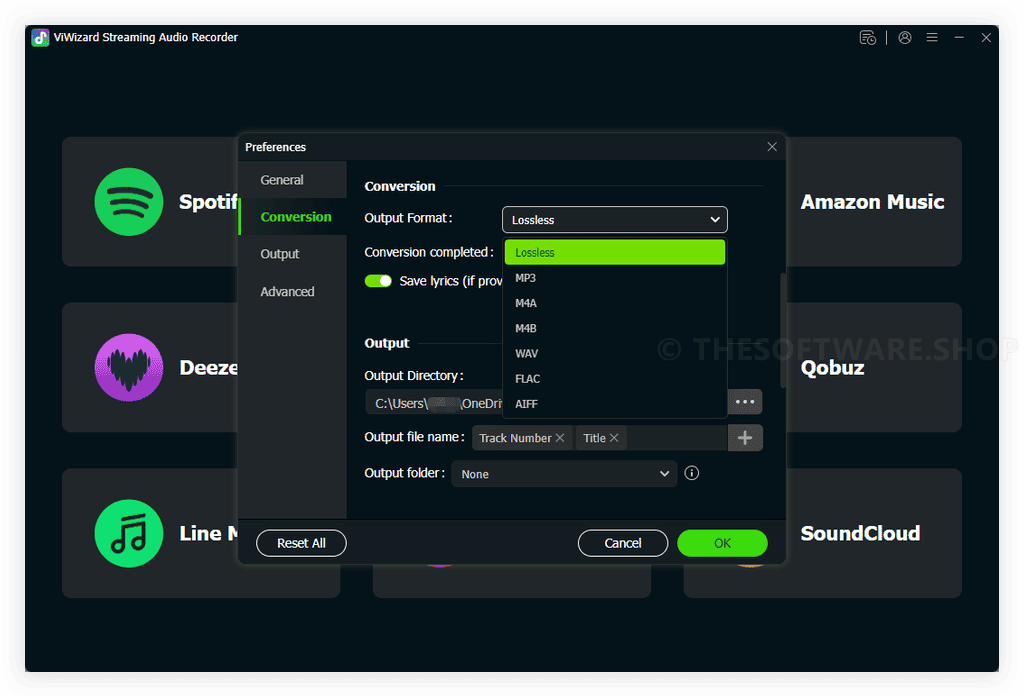
Task: Click the Cancel button
Action: point(622,543)
